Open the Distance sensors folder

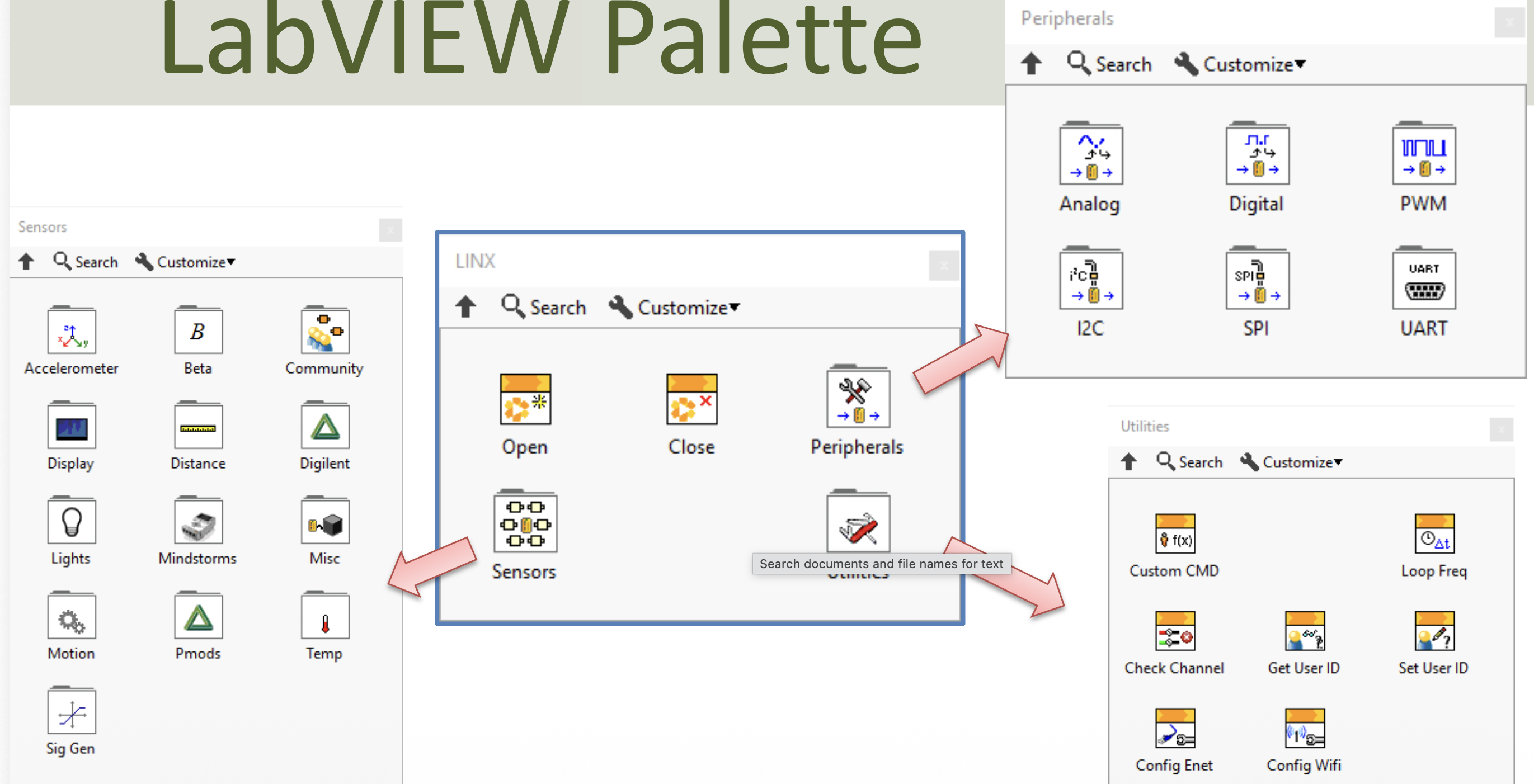[x=198, y=425]
